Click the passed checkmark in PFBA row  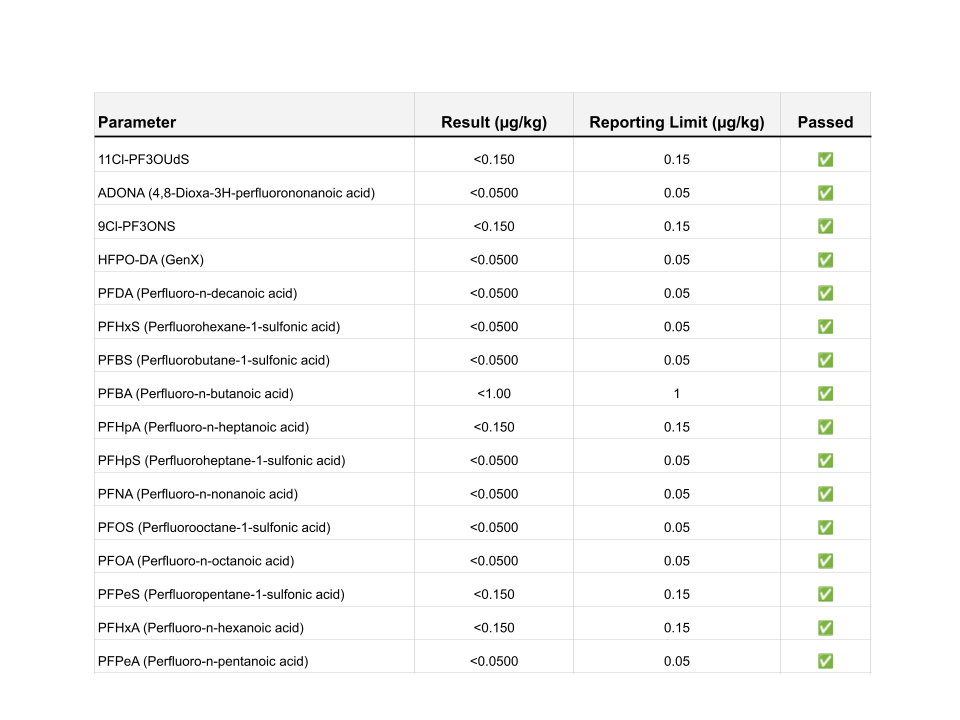(x=825, y=394)
